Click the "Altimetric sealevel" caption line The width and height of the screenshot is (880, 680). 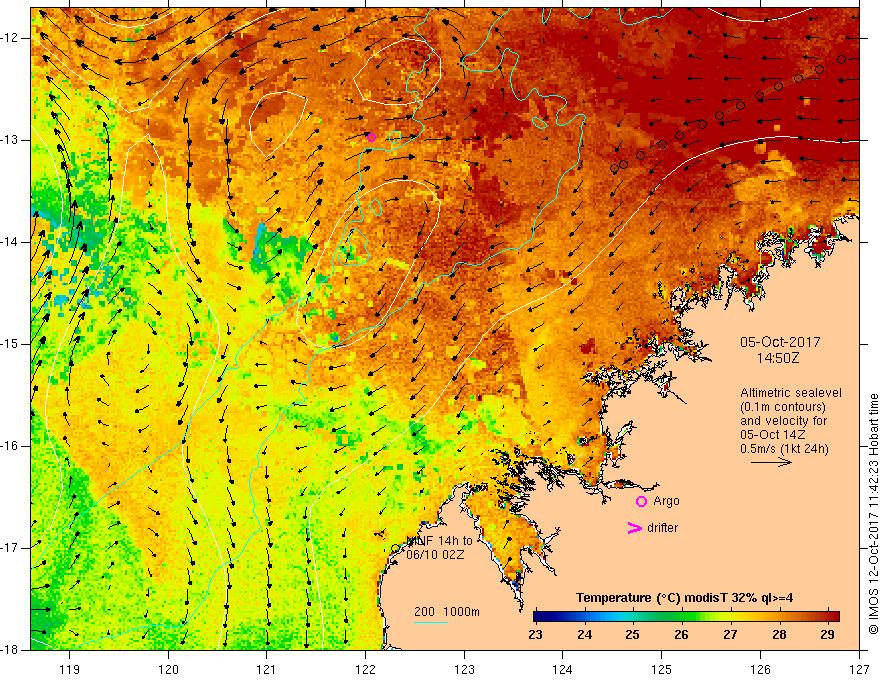click(791, 393)
